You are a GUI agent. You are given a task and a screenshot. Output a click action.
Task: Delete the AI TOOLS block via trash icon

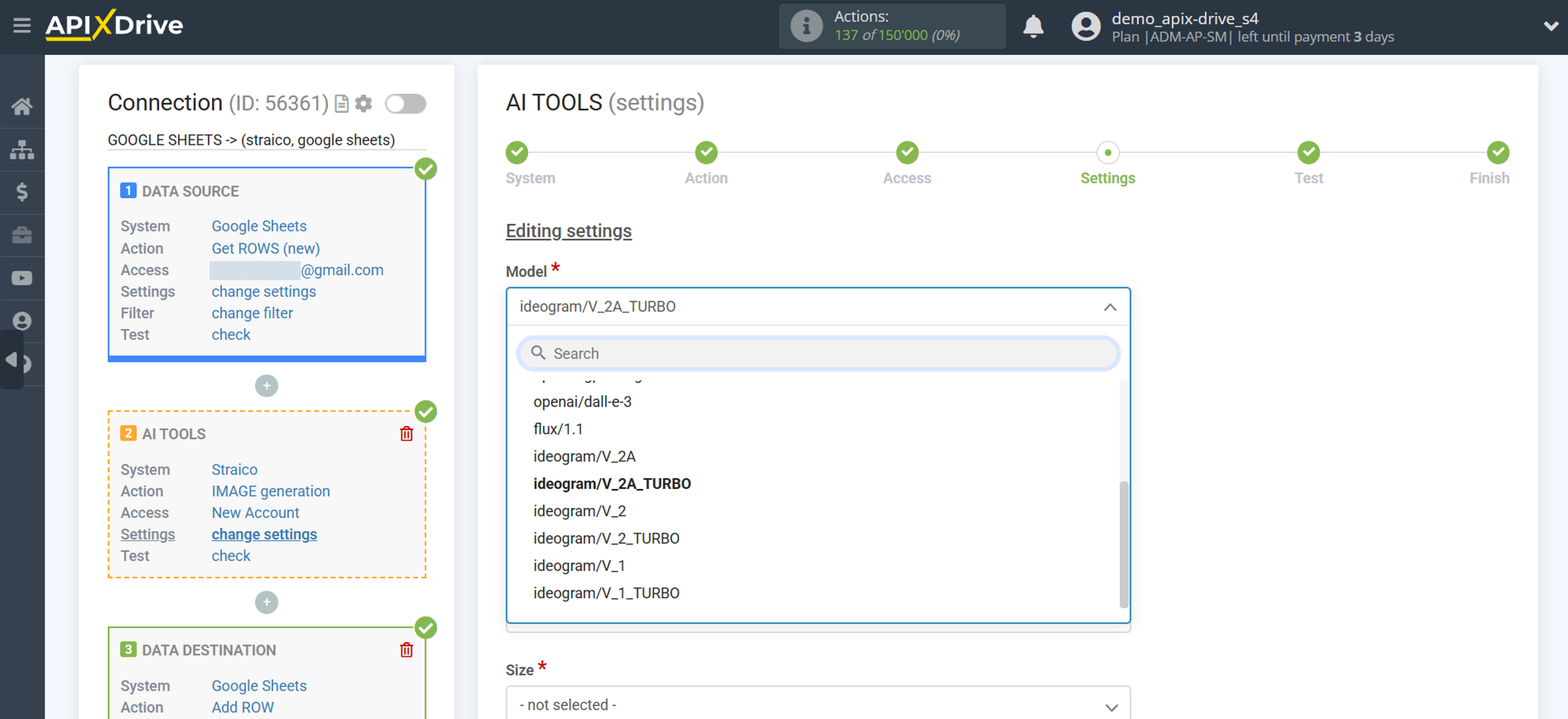pyautogui.click(x=407, y=434)
